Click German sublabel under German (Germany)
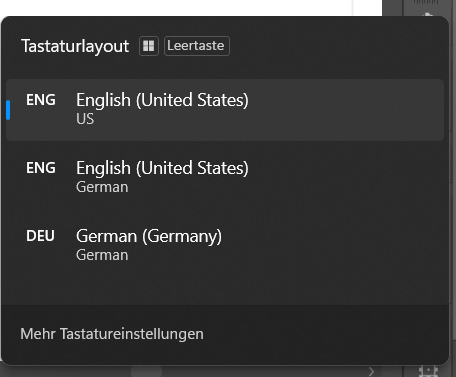This screenshot has height=377, width=456. click(102, 255)
